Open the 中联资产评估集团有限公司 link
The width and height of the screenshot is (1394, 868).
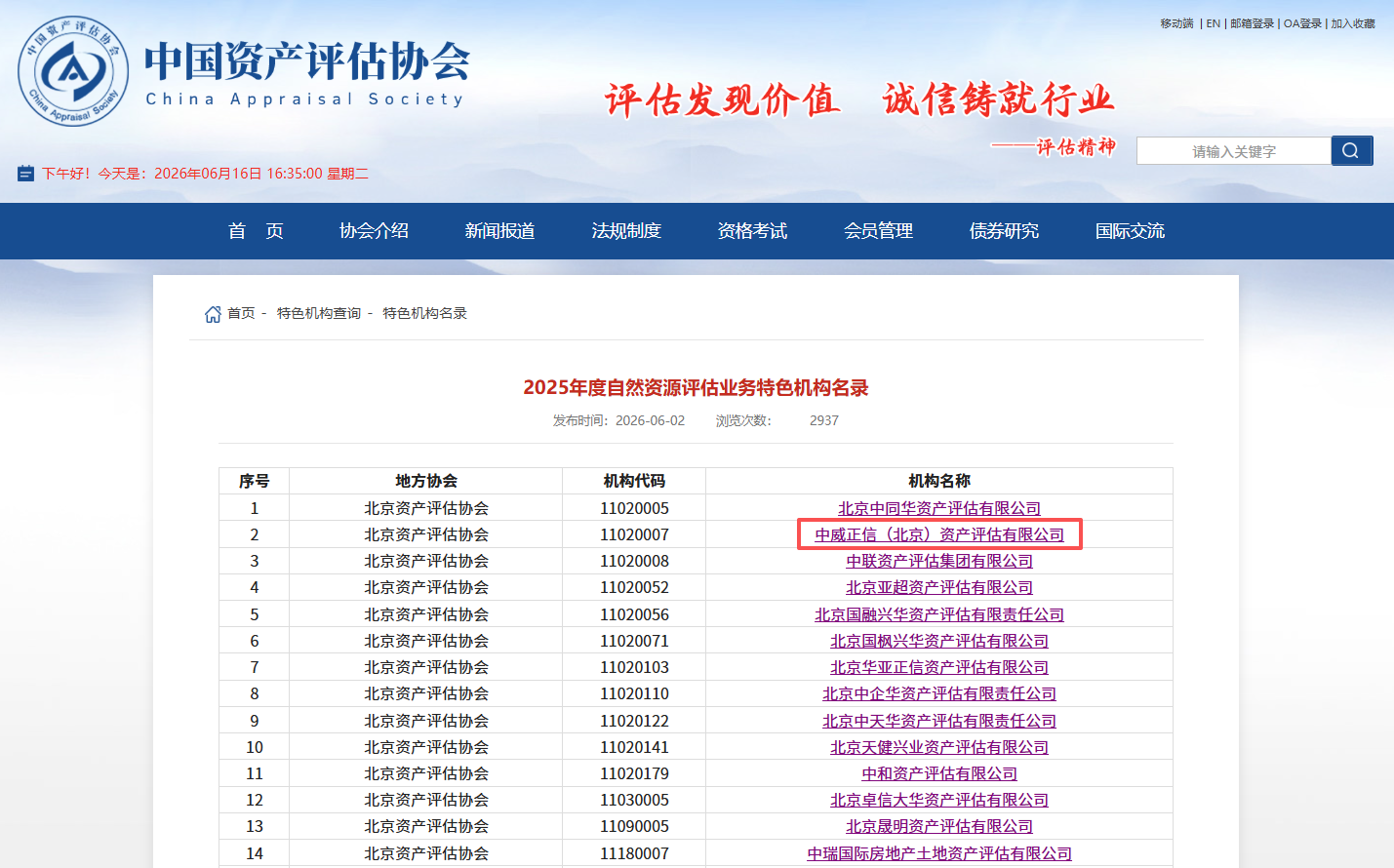(x=939, y=561)
